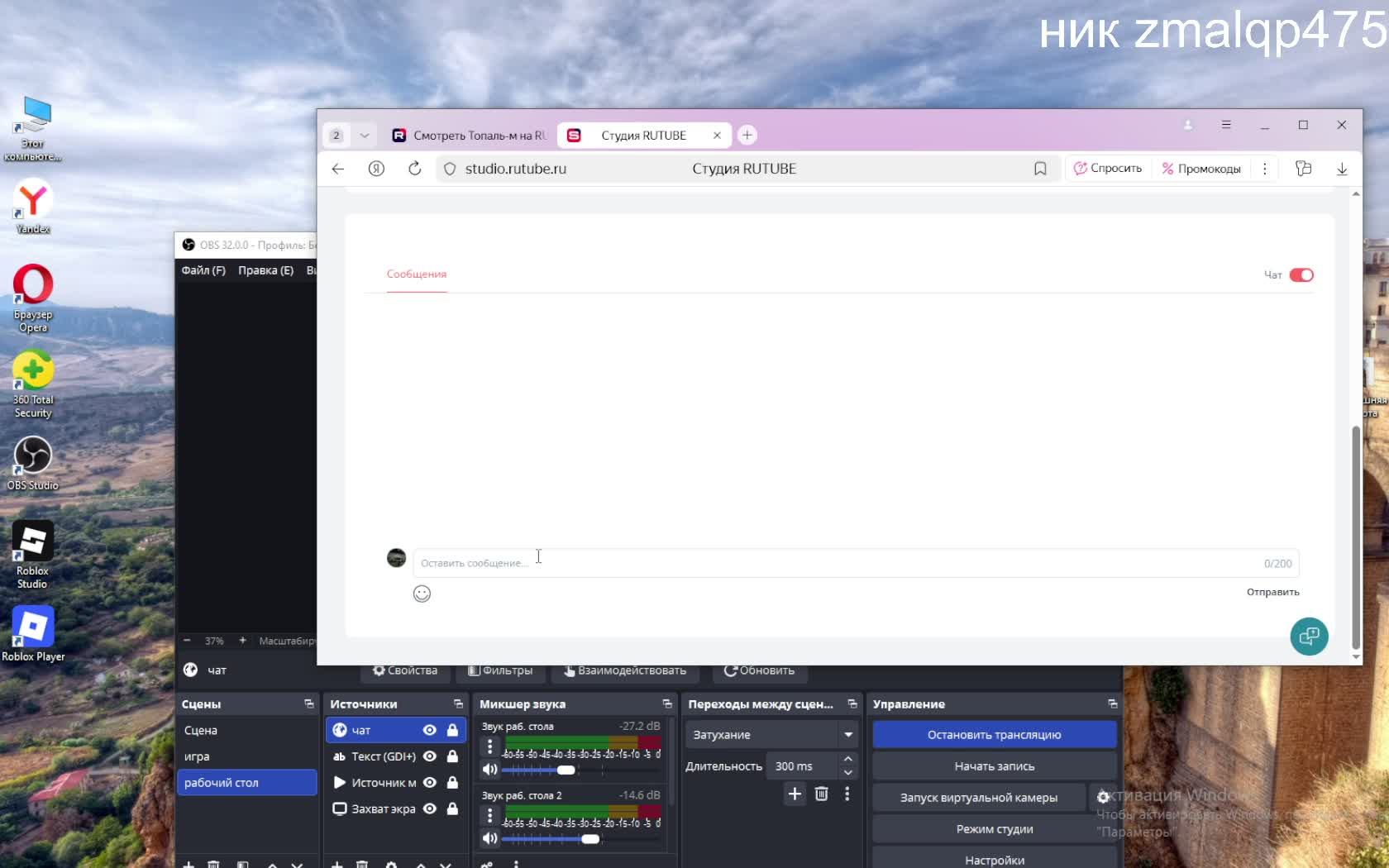Select the игра scene in OBS
The height and width of the screenshot is (868, 1389).
pos(247,756)
